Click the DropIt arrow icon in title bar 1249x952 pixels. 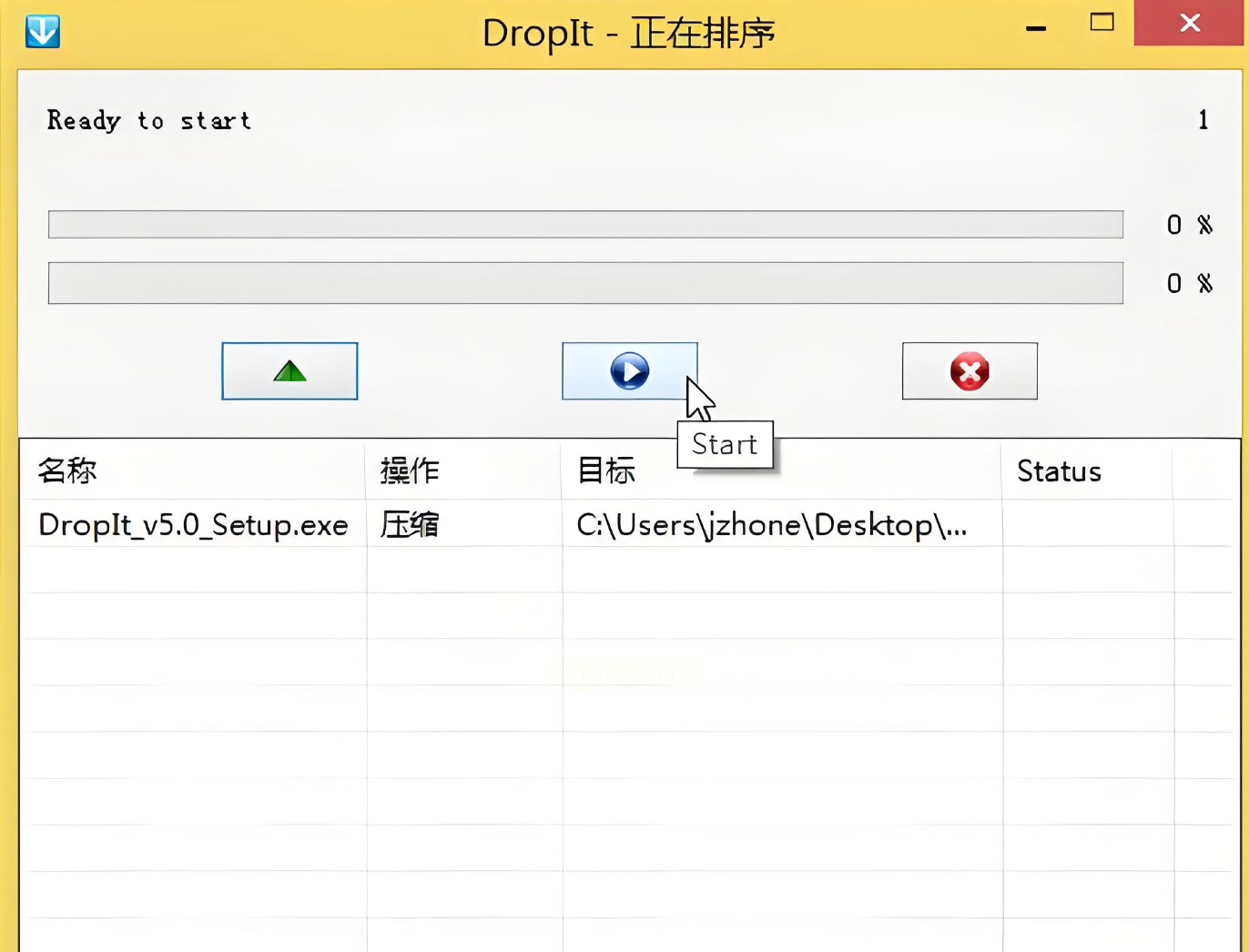(43, 32)
